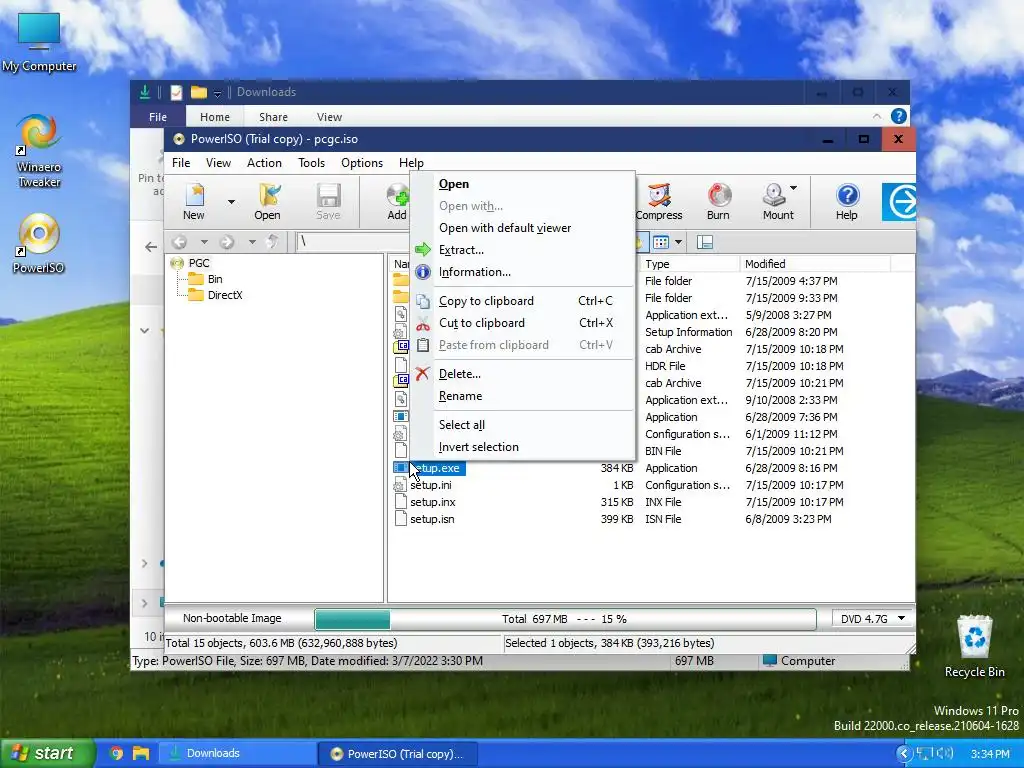
Task: Open the DVD 4.7G media size dropdown
Action: tap(872, 618)
